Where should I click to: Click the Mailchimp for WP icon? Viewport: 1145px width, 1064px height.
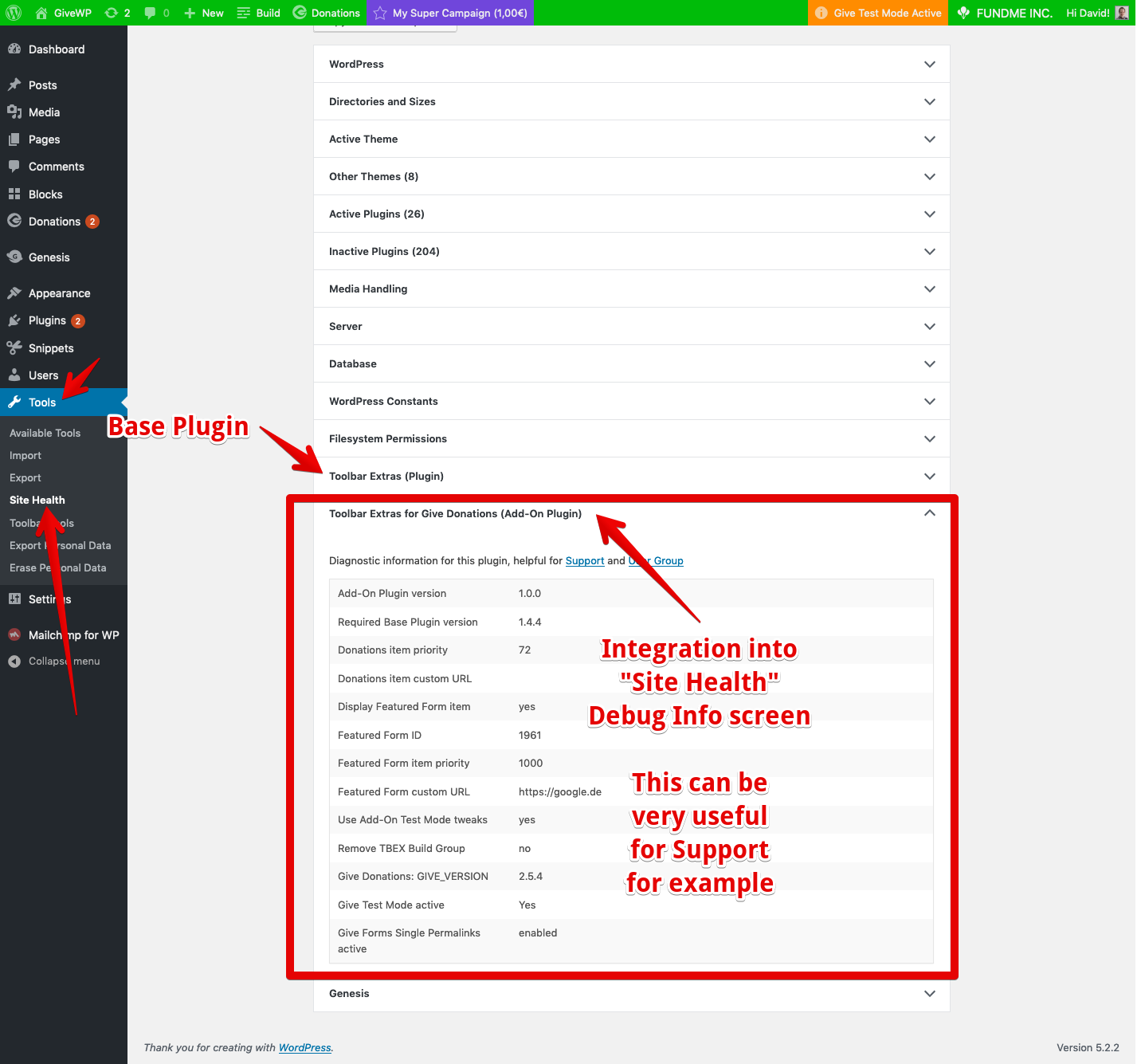[x=14, y=634]
